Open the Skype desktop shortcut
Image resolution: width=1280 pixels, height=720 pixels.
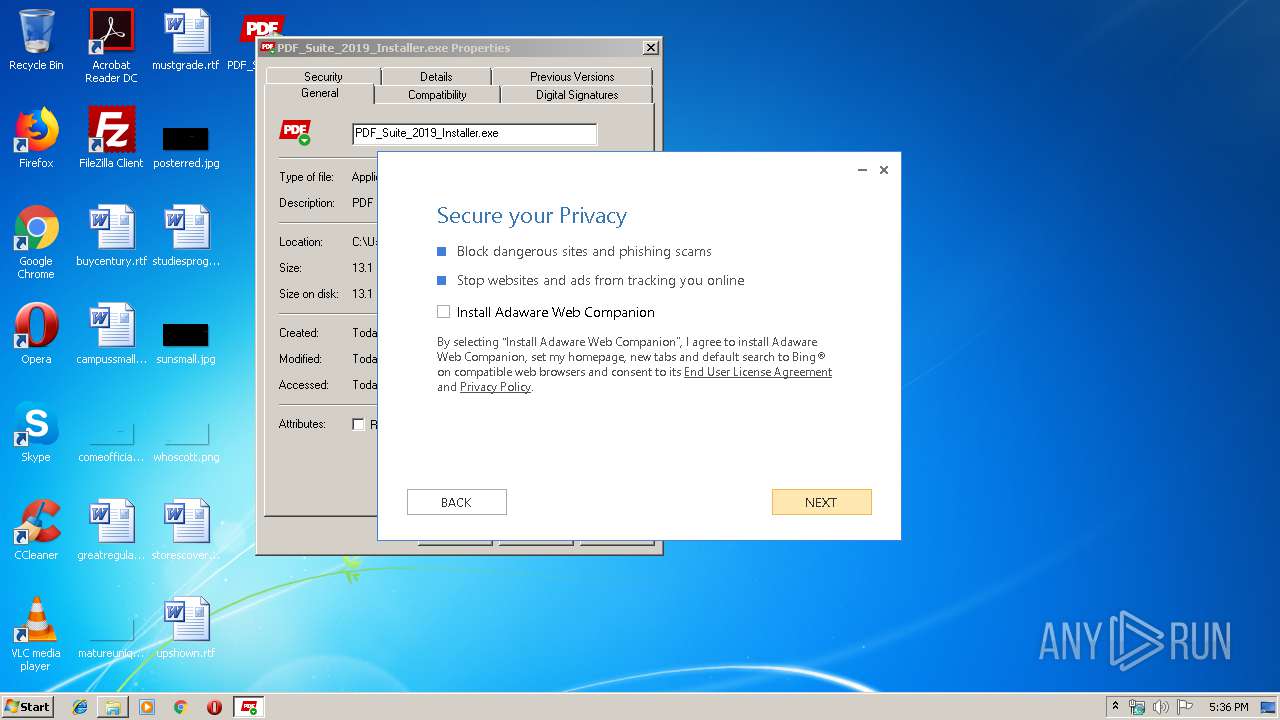[36, 432]
